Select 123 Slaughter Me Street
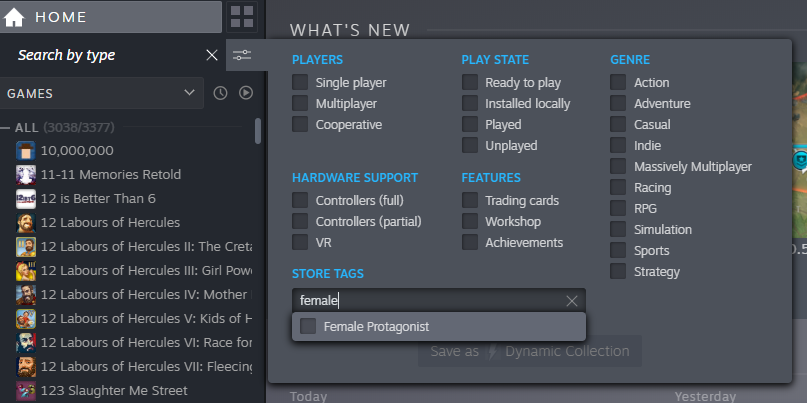The image size is (807, 403). coord(113,390)
